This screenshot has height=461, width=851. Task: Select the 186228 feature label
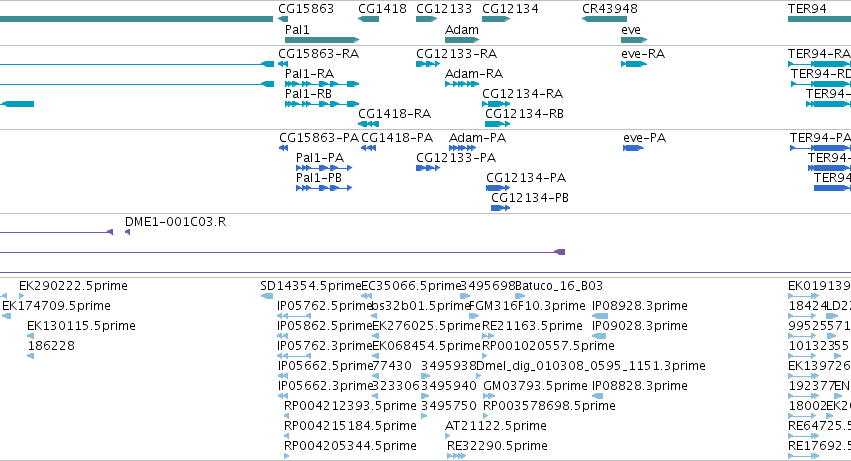click(51, 346)
